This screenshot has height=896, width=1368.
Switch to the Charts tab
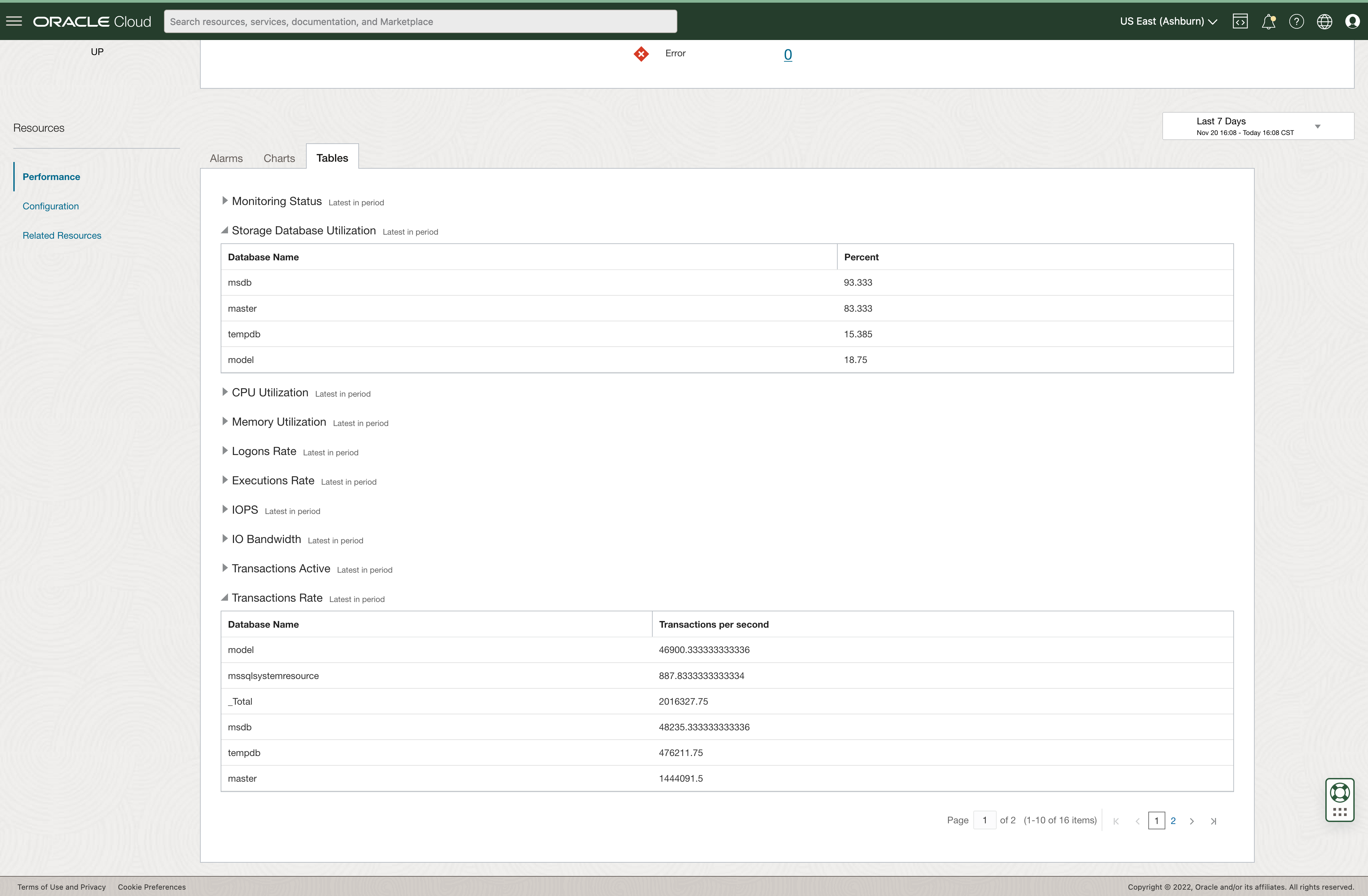(279, 158)
